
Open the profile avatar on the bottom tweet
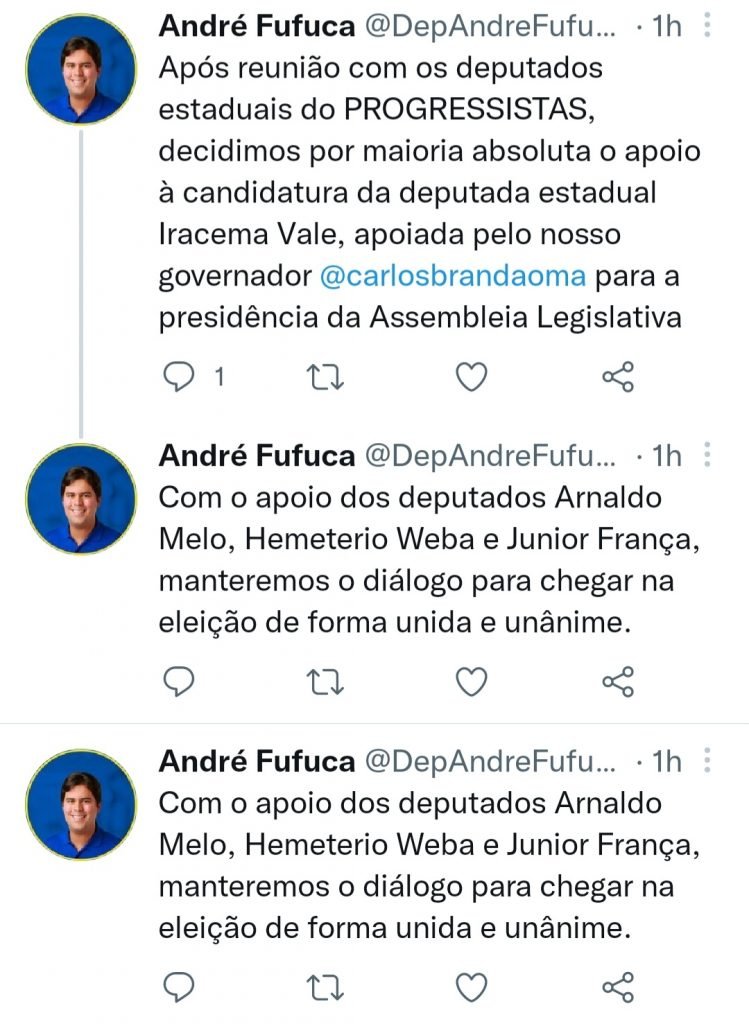81,804
